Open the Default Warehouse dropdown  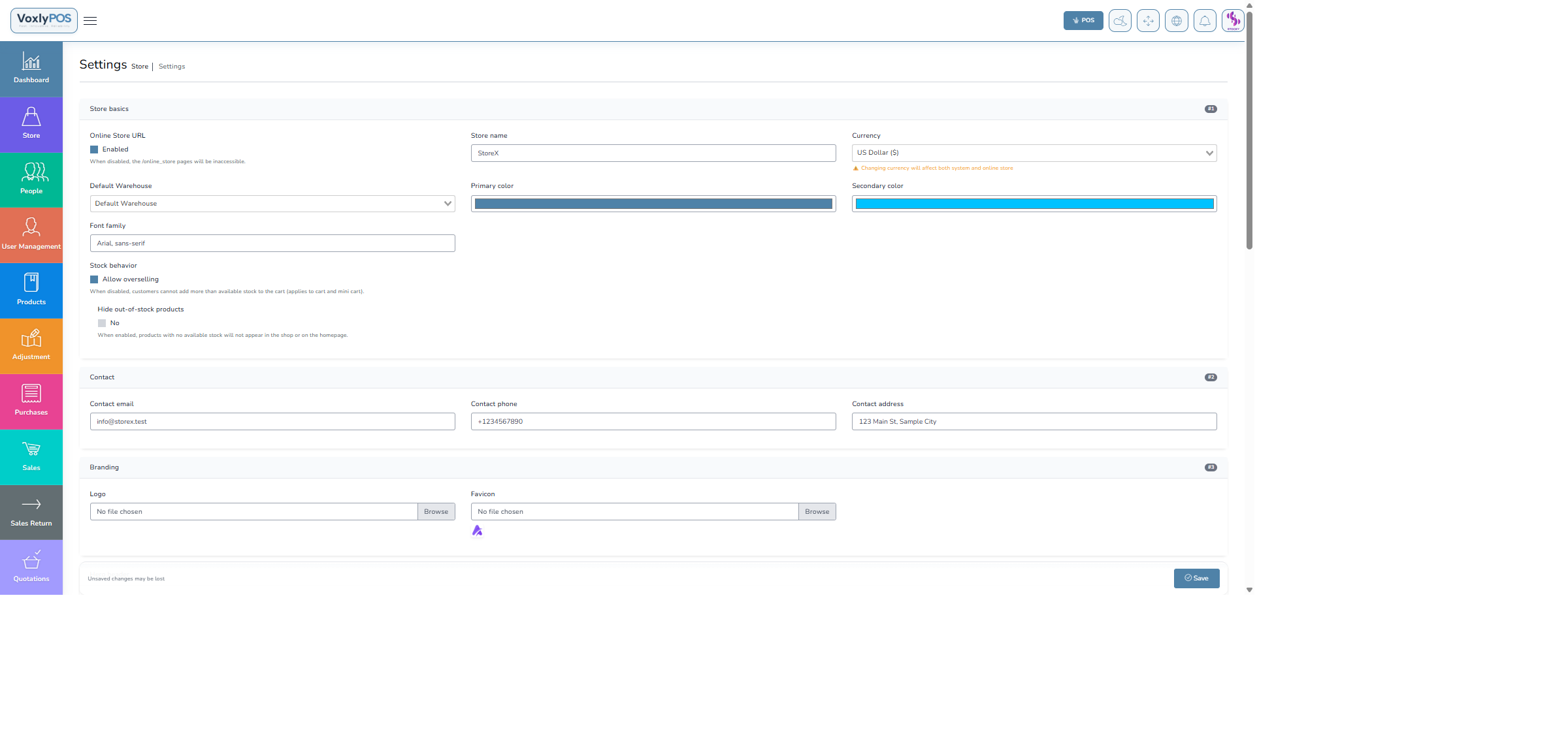(272, 204)
